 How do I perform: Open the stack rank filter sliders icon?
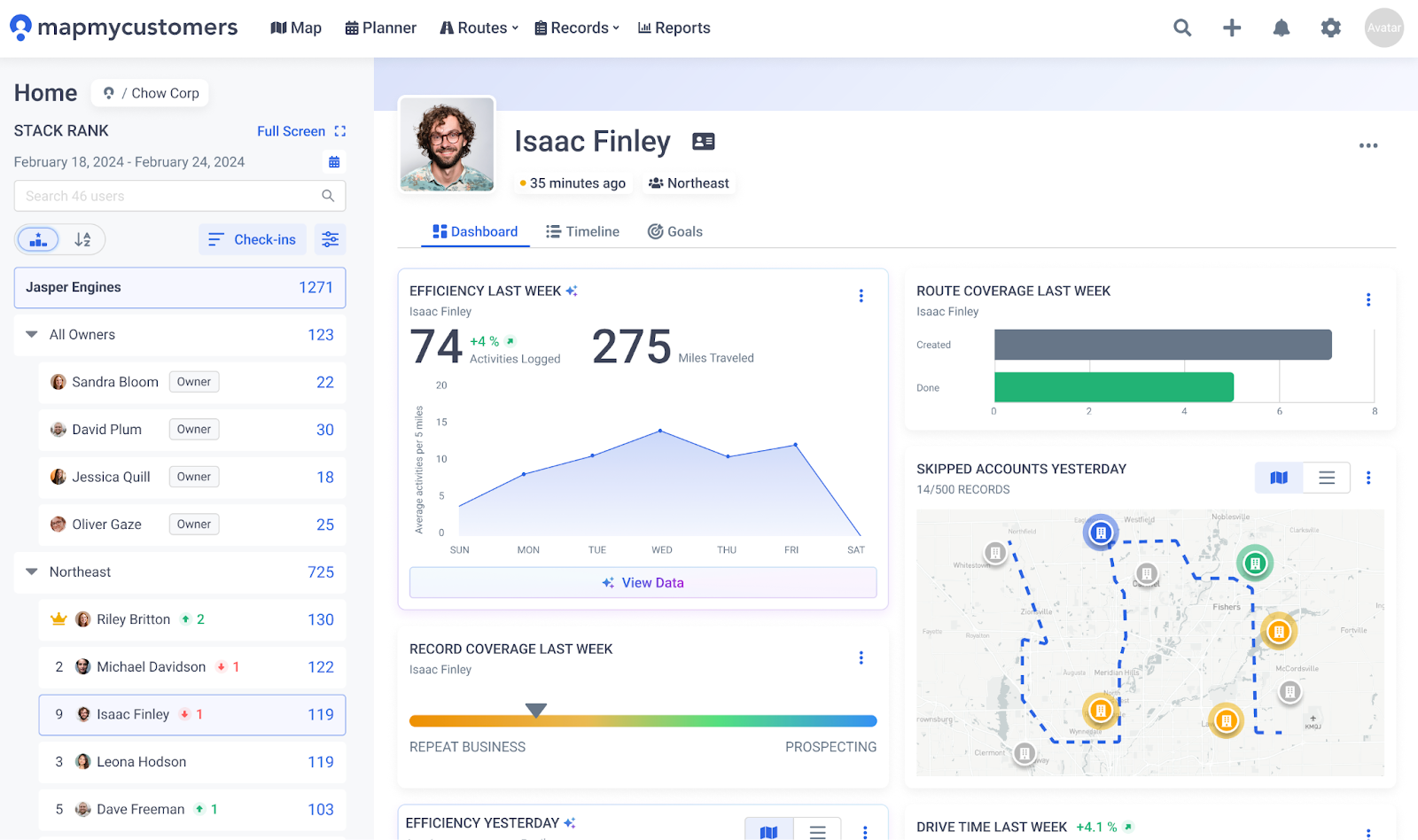(330, 239)
